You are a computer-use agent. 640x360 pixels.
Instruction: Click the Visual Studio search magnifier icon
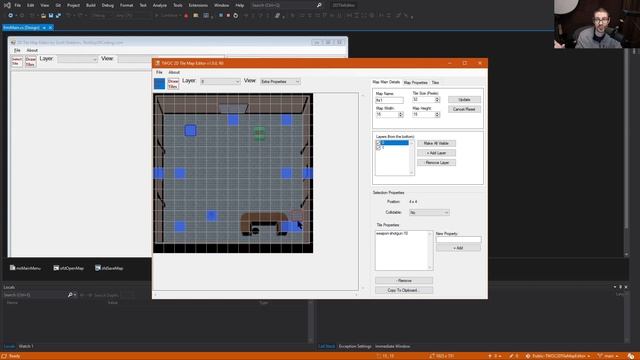[319, 5]
